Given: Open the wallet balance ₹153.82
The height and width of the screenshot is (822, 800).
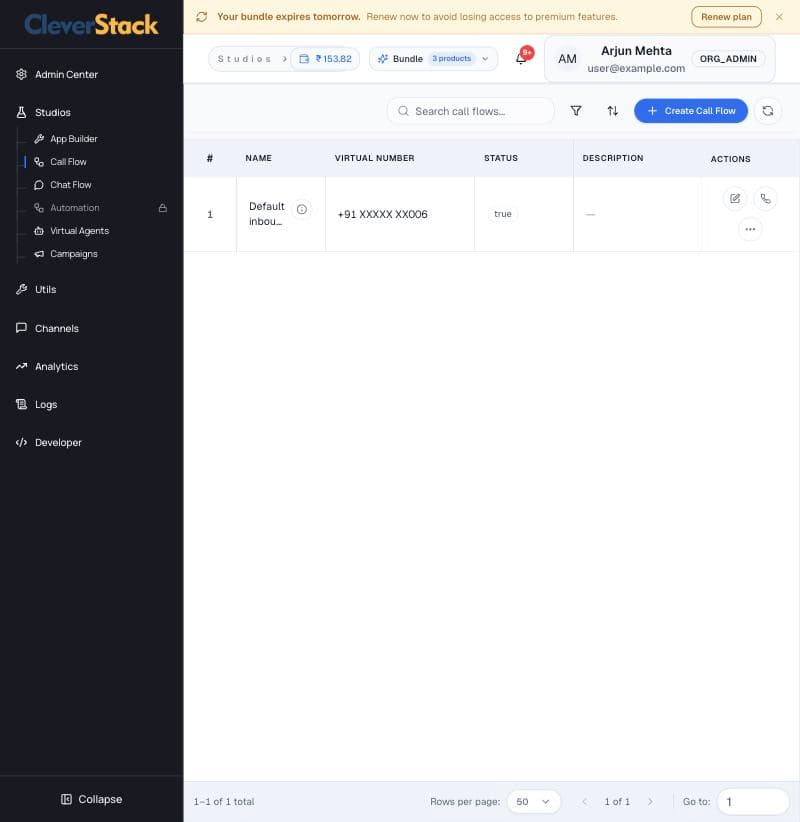Looking at the screenshot, I should (x=326, y=59).
